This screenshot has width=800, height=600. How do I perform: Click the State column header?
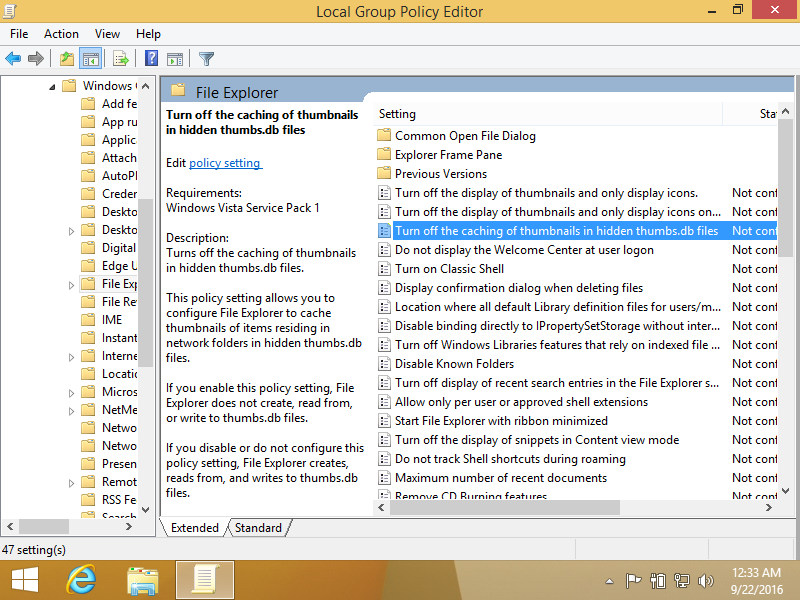(x=750, y=114)
